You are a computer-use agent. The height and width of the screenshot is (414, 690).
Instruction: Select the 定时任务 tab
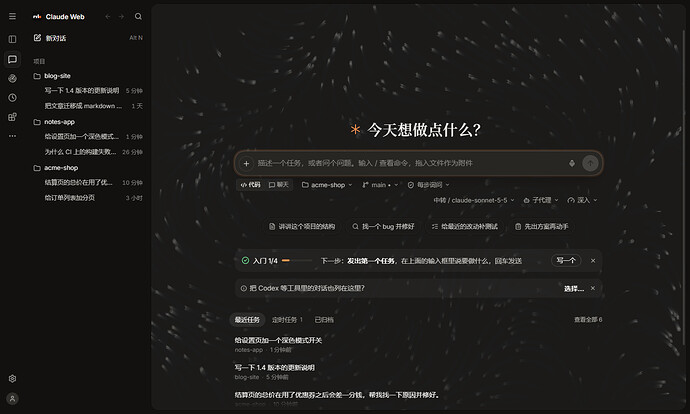tap(287, 320)
